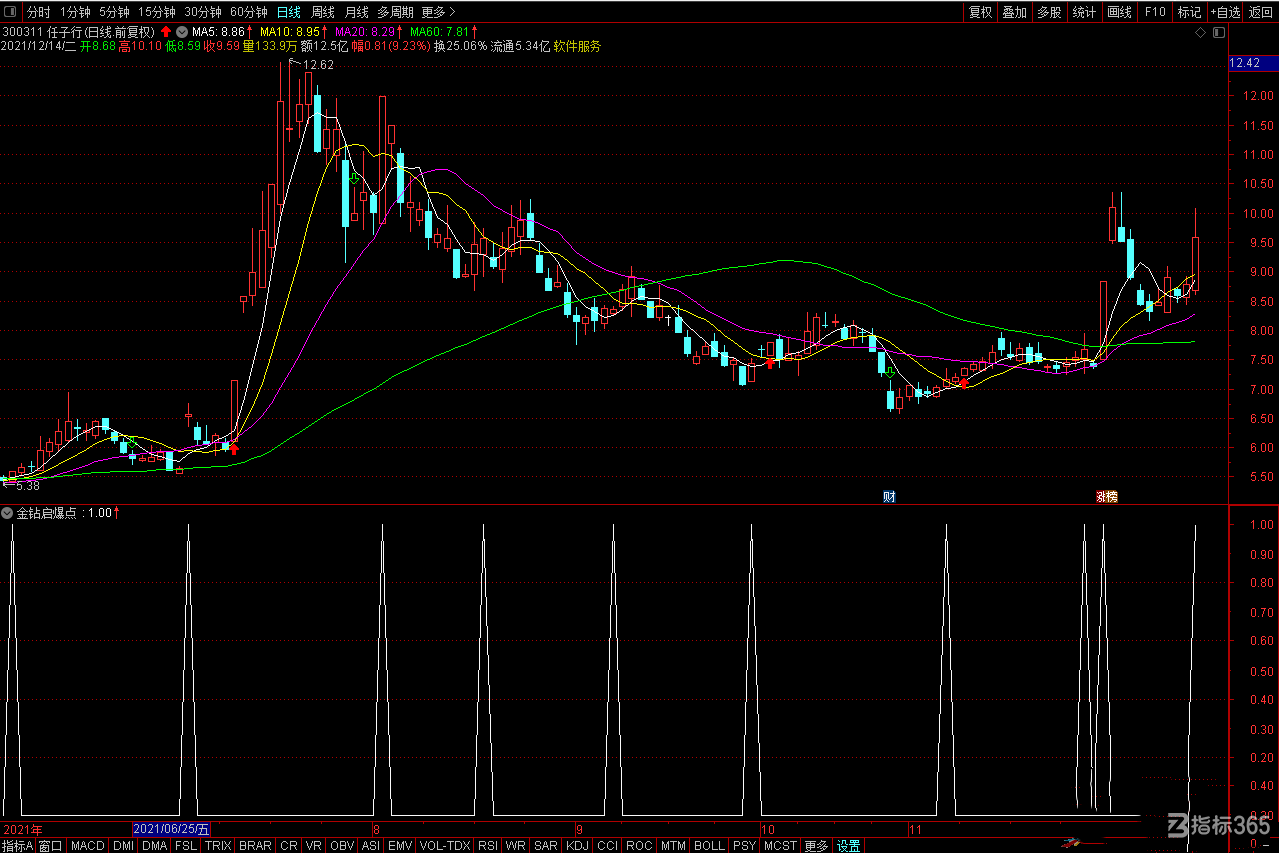Switch sub-indicator to WR
This screenshot has width=1279, height=853.
(516, 845)
